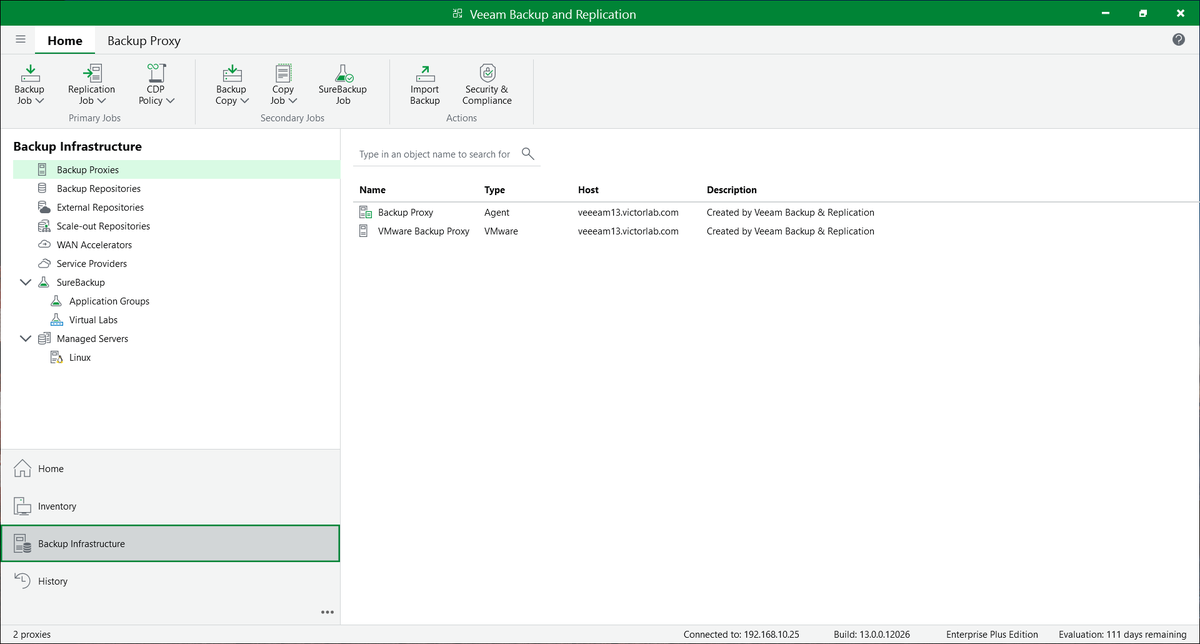1200x644 pixels.
Task: Click the Replication Job ribbon icon
Action: click(91, 73)
